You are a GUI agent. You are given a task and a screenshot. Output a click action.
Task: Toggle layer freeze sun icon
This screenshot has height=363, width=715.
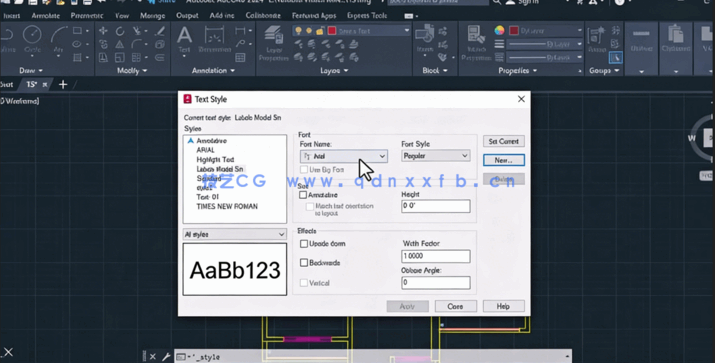[309, 31]
